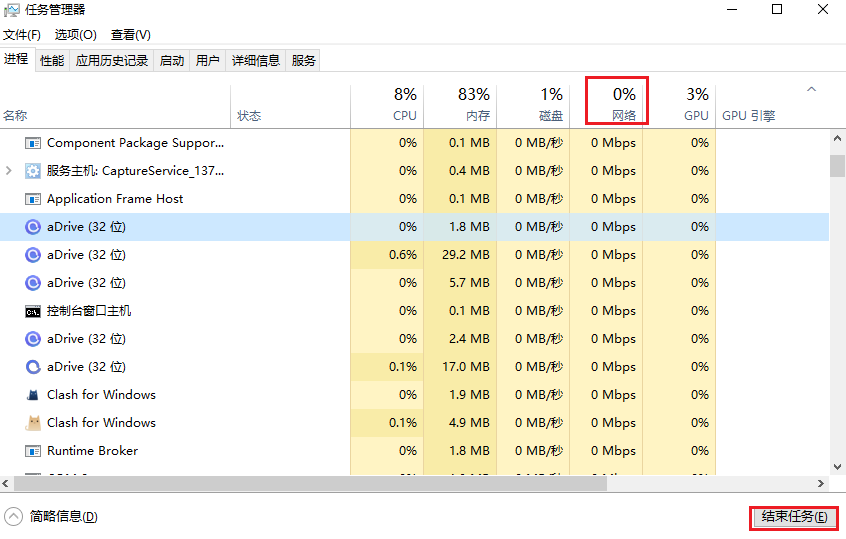Image resolution: width=846 pixels, height=539 pixels.
Task: Click the Application Frame Host icon
Action: [32, 199]
